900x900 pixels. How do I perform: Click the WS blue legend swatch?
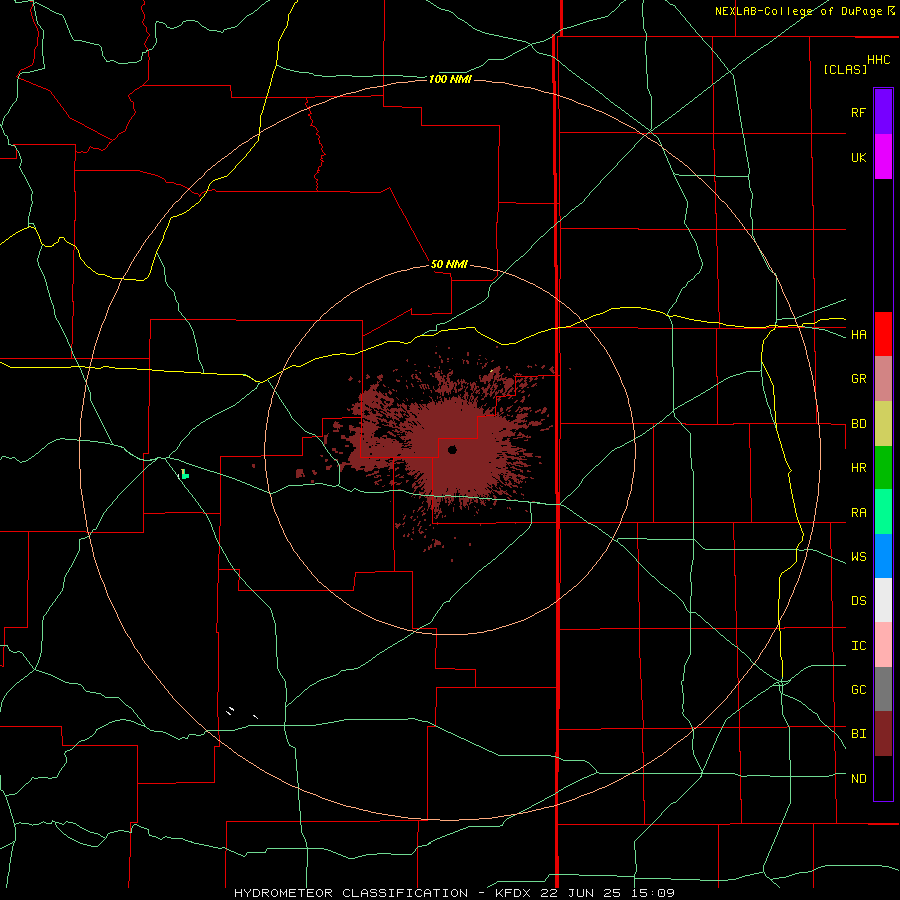[x=883, y=556]
